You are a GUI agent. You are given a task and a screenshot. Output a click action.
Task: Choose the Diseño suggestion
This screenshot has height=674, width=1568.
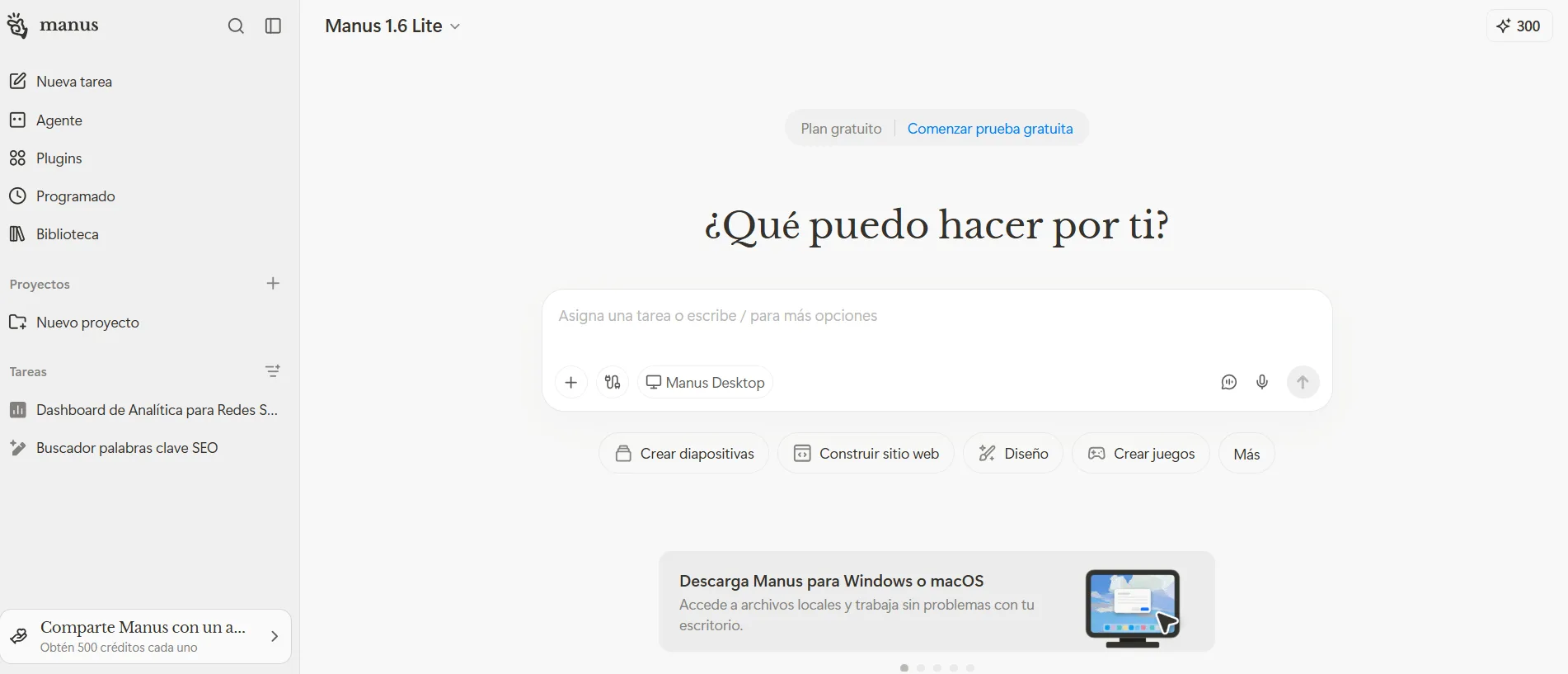pos(1013,454)
